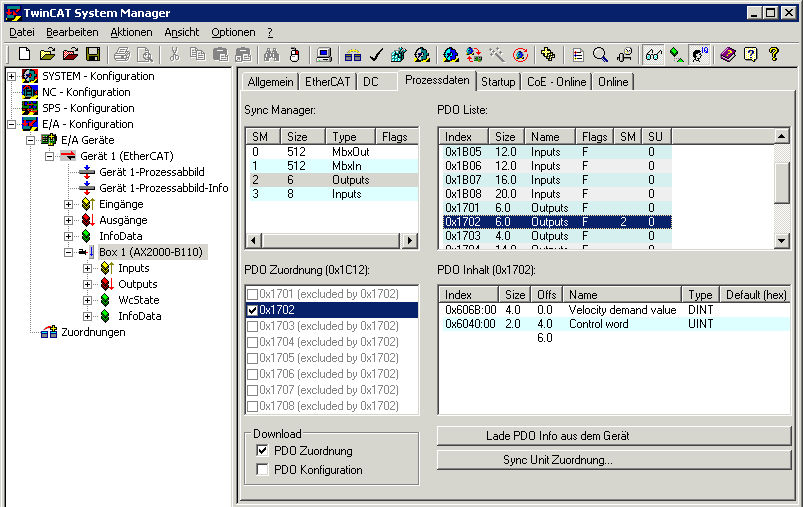Click the magic wand toolbar icon
The image size is (803, 507).
(x=496, y=54)
